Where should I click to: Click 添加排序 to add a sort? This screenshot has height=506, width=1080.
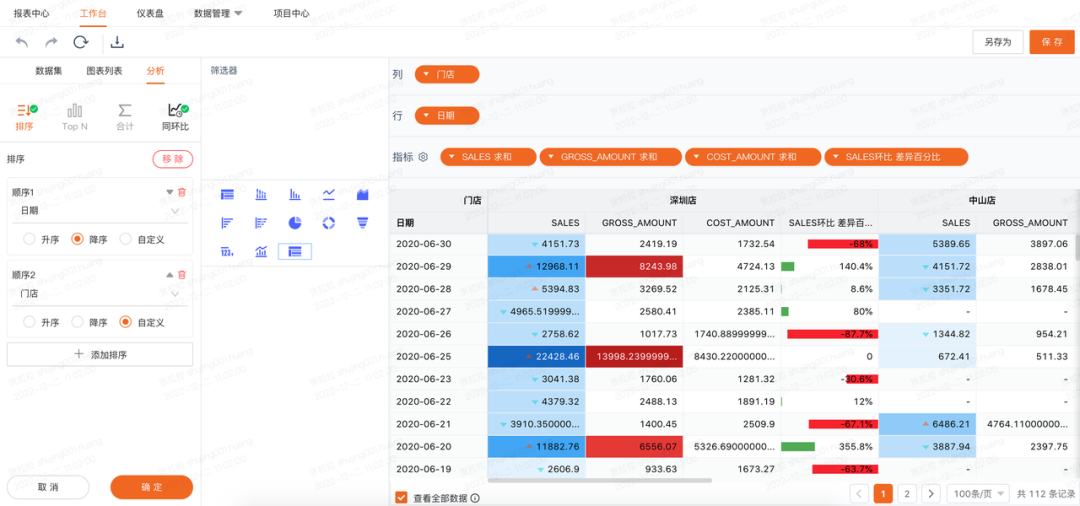(x=100, y=355)
